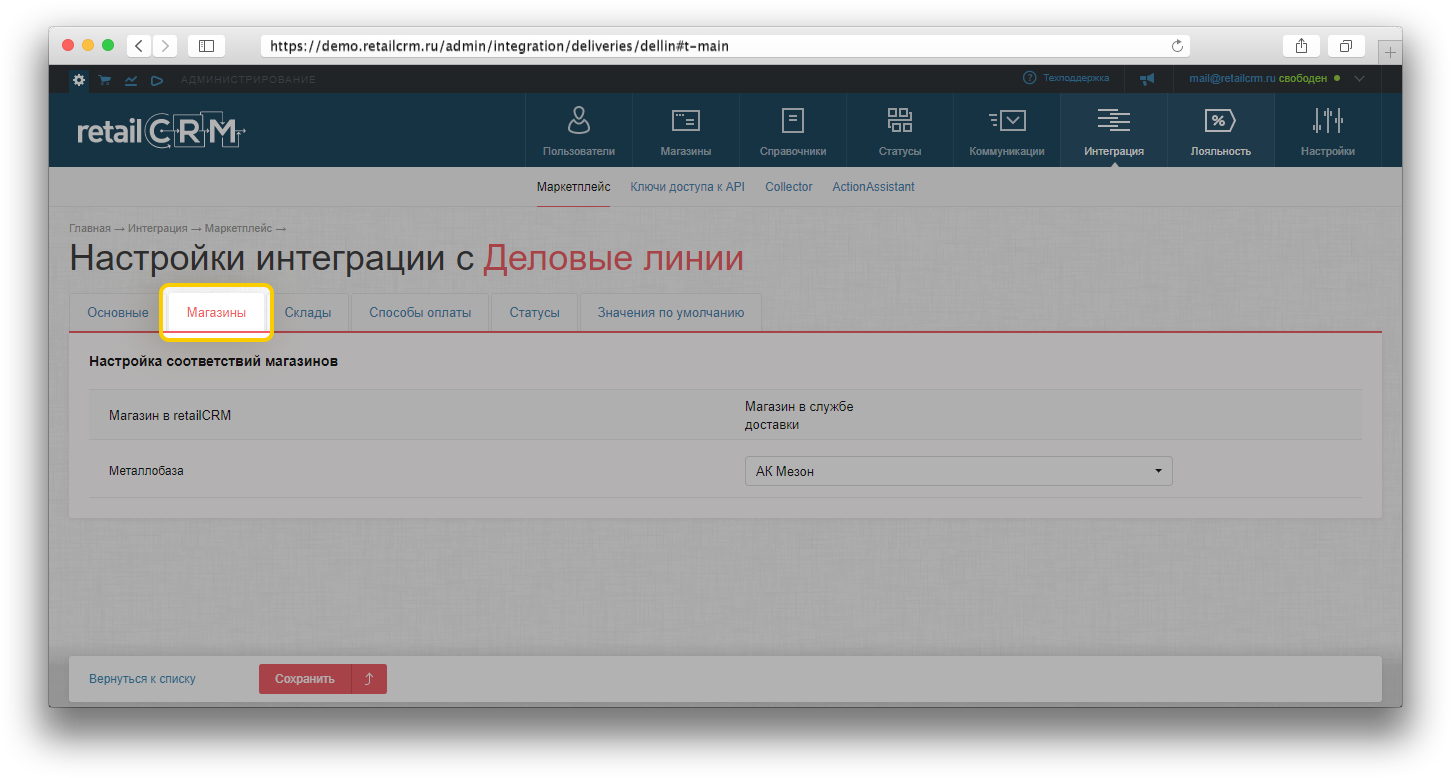Click the Главная breadcrumb
This screenshot has height=778, width=1451.
tap(90, 229)
